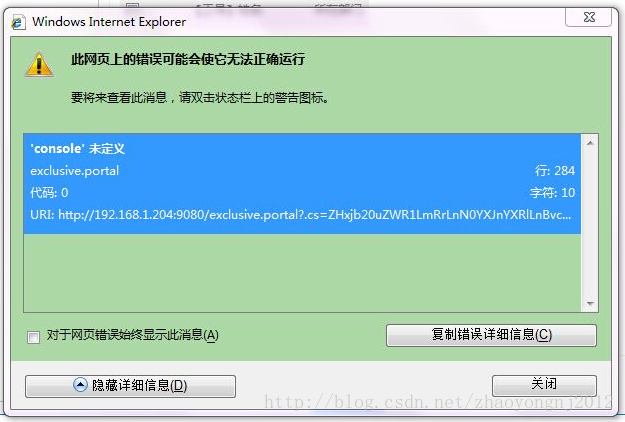Select the 'console' 未定义 error entry

302,184
